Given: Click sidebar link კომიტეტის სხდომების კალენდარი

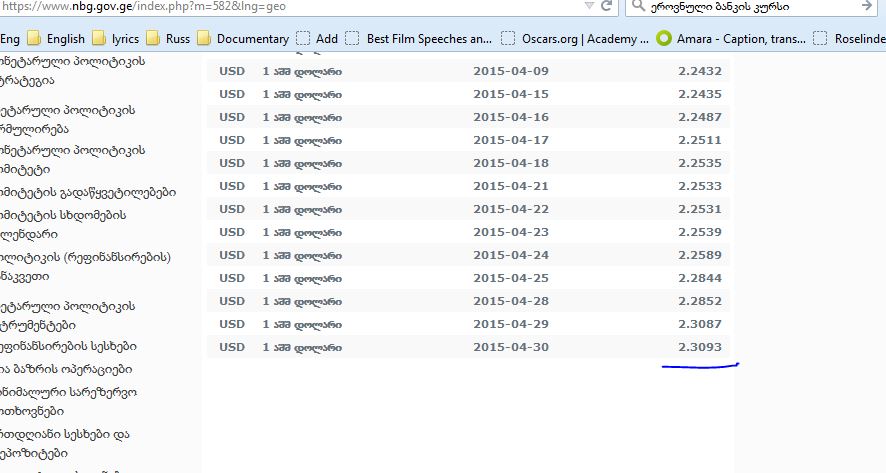Looking at the screenshot, I should (x=63, y=224).
